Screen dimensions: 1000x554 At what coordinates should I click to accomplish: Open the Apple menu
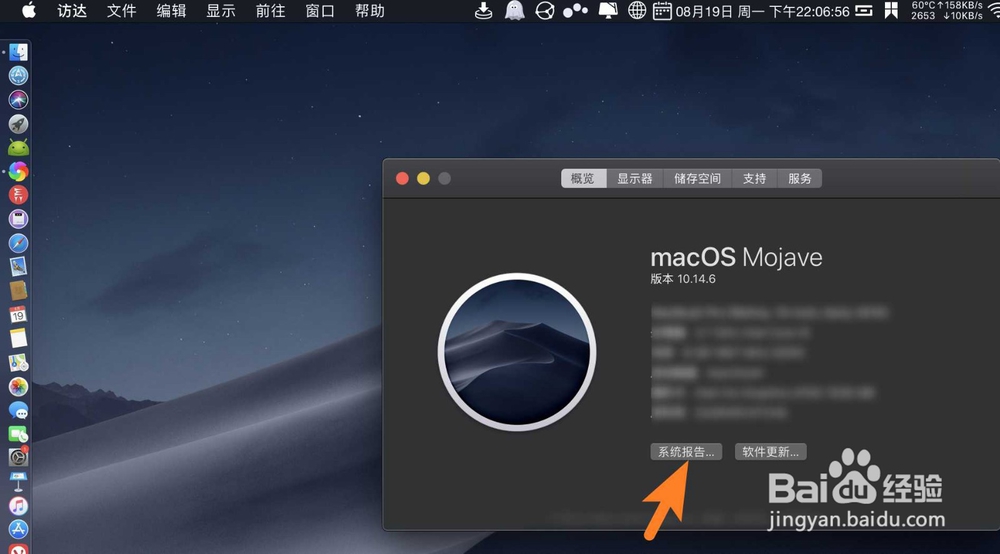[x=29, y=11]
